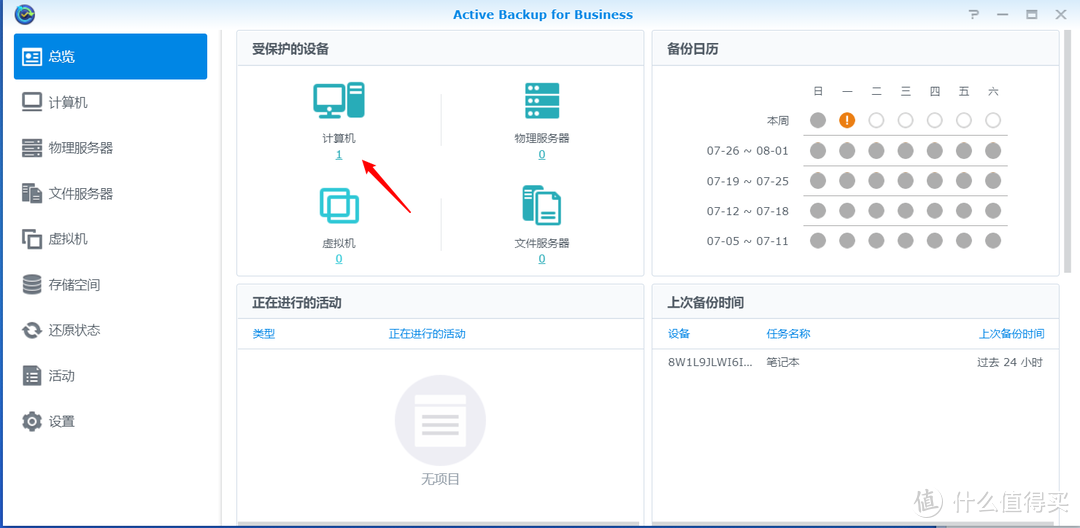The height and width of the screenshot is (528, 1080).
Task: Click the vertical scrollbar on right edge
Action: pos(1068,151)
